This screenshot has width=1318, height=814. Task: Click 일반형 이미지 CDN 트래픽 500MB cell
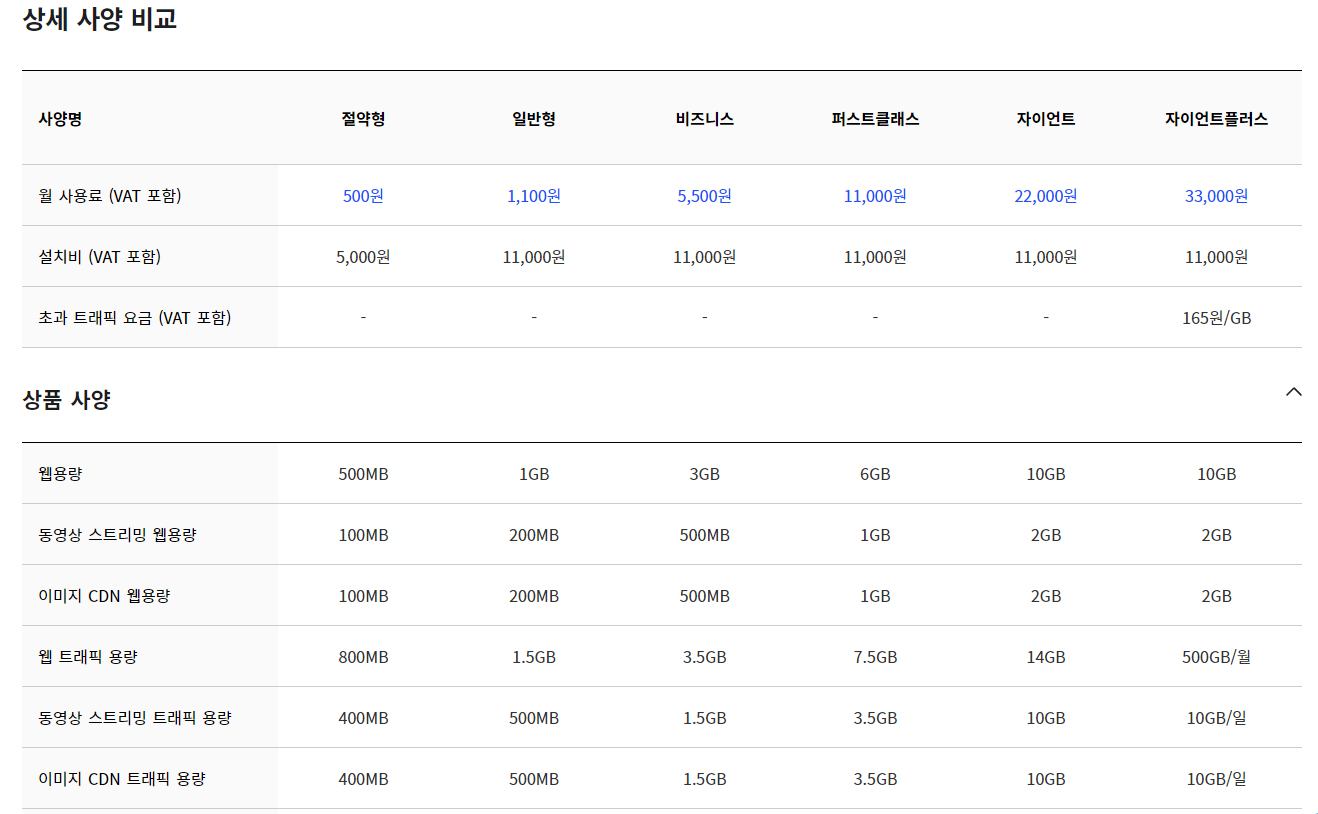pyautogui.click(x=534, y=779)
